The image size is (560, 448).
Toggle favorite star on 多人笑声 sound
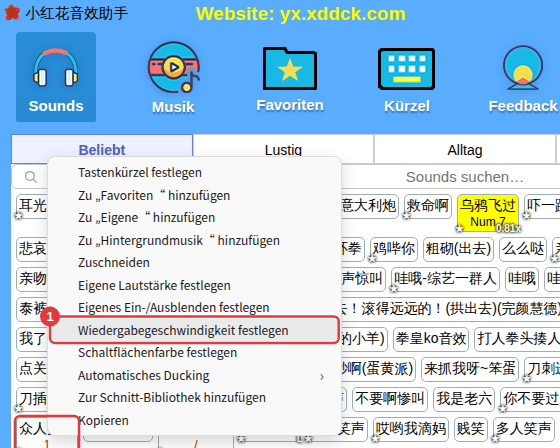(495, 438)
